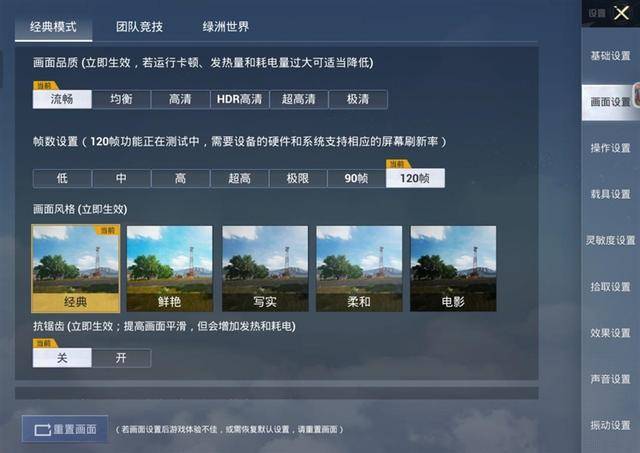
Task: Set frame rate to 90帧
Action: (356, 178)
